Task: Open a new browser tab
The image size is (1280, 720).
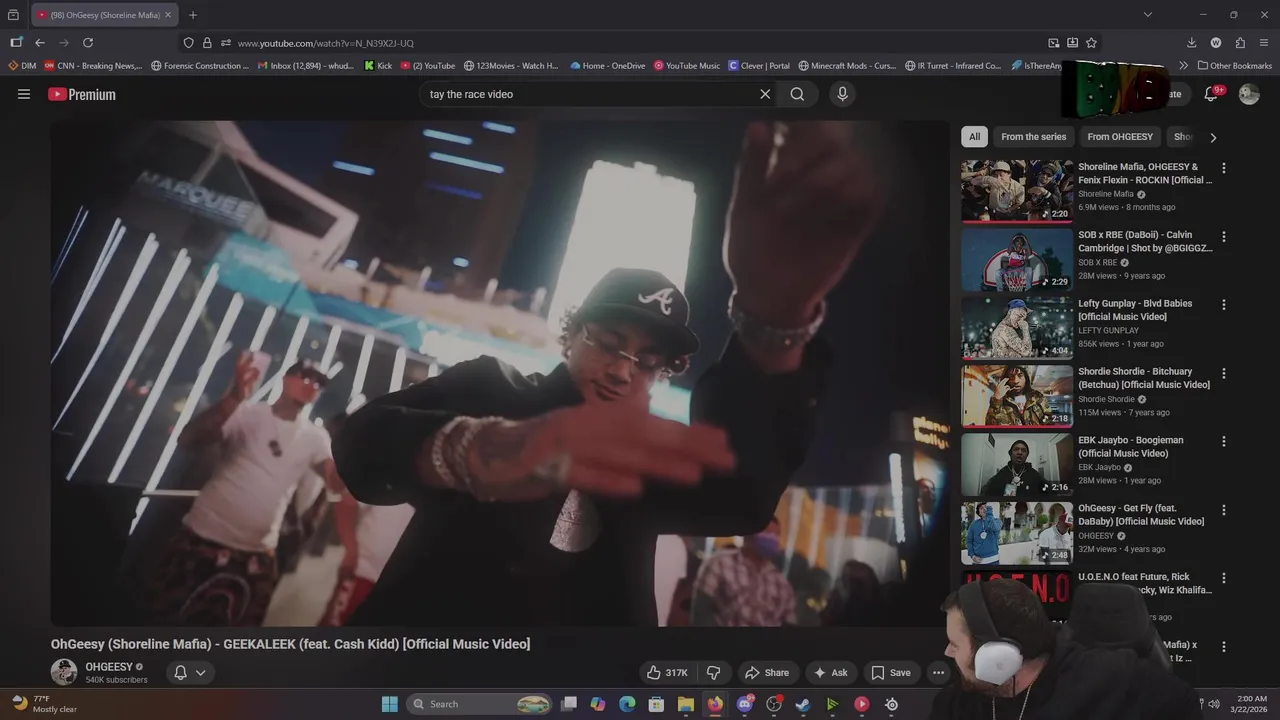Action: pyautogui.click(x=193, y=15)
